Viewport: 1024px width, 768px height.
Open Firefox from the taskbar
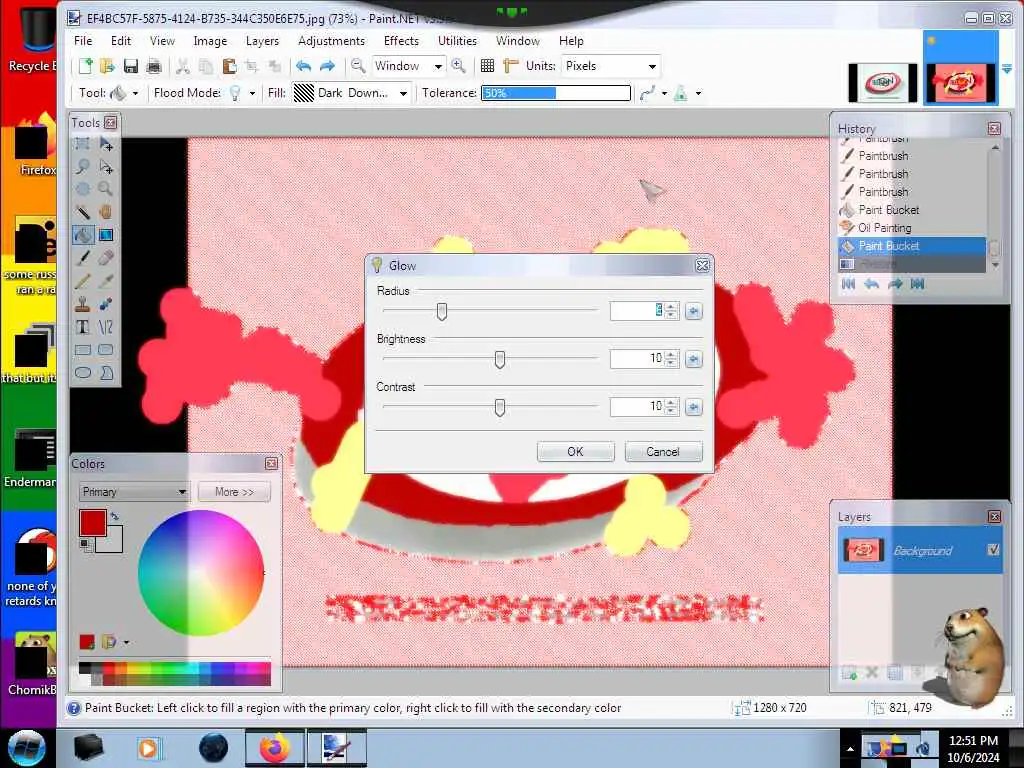pos(274,748)
